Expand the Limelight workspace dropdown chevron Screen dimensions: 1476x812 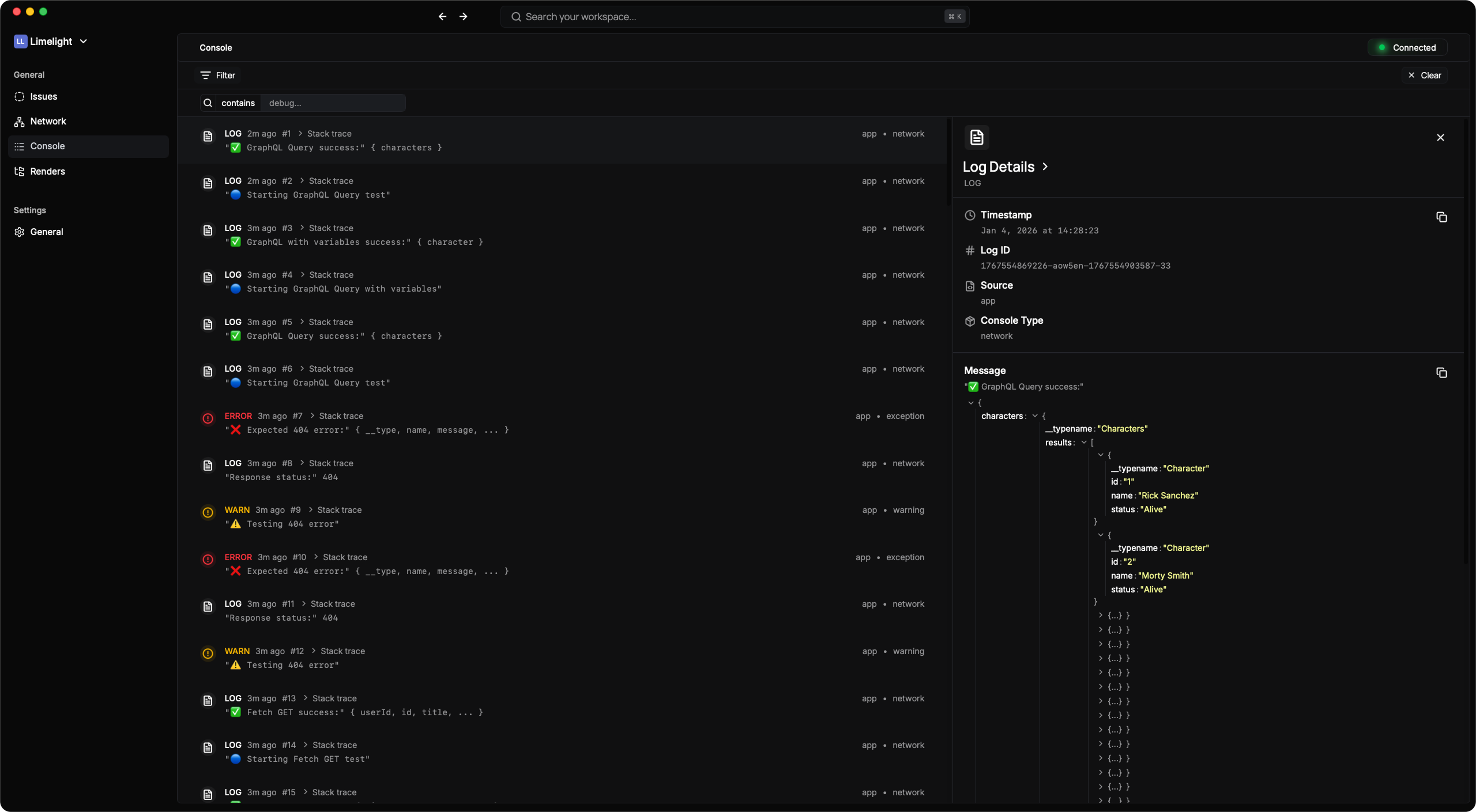point(84,41)
